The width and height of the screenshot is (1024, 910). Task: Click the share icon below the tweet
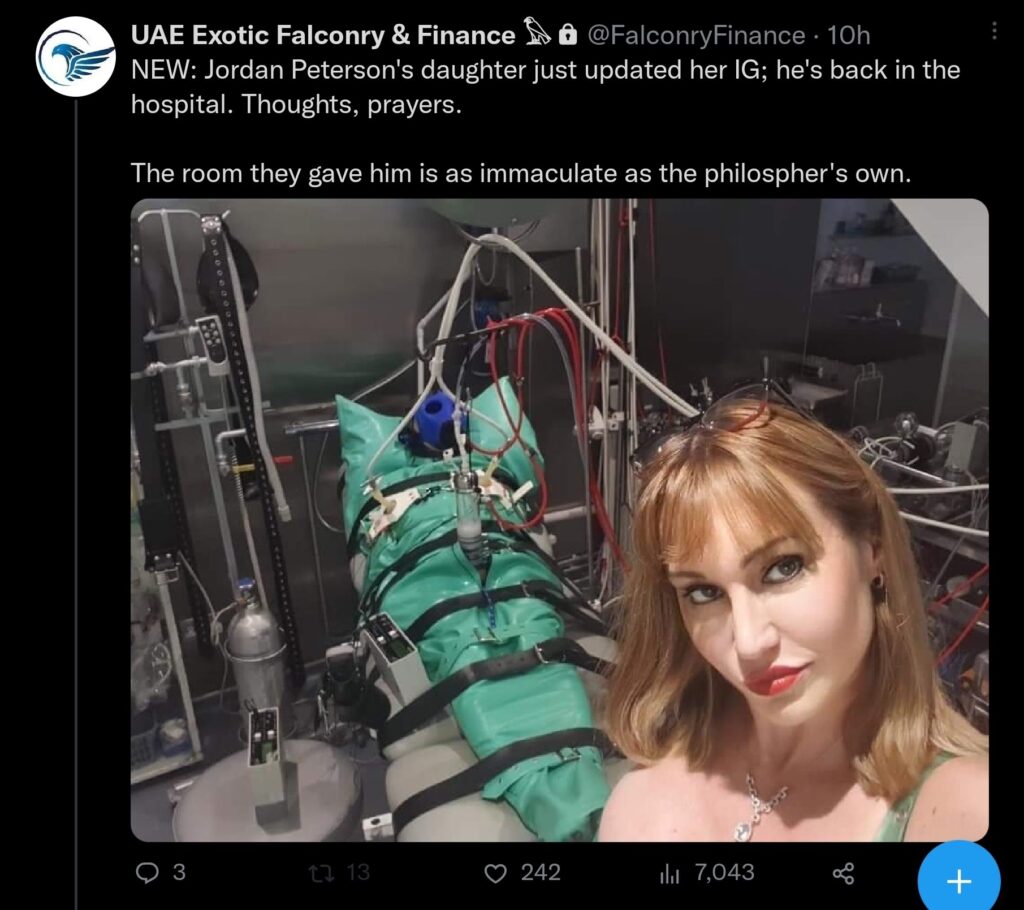pyautogui.click(x=843, y=874)
